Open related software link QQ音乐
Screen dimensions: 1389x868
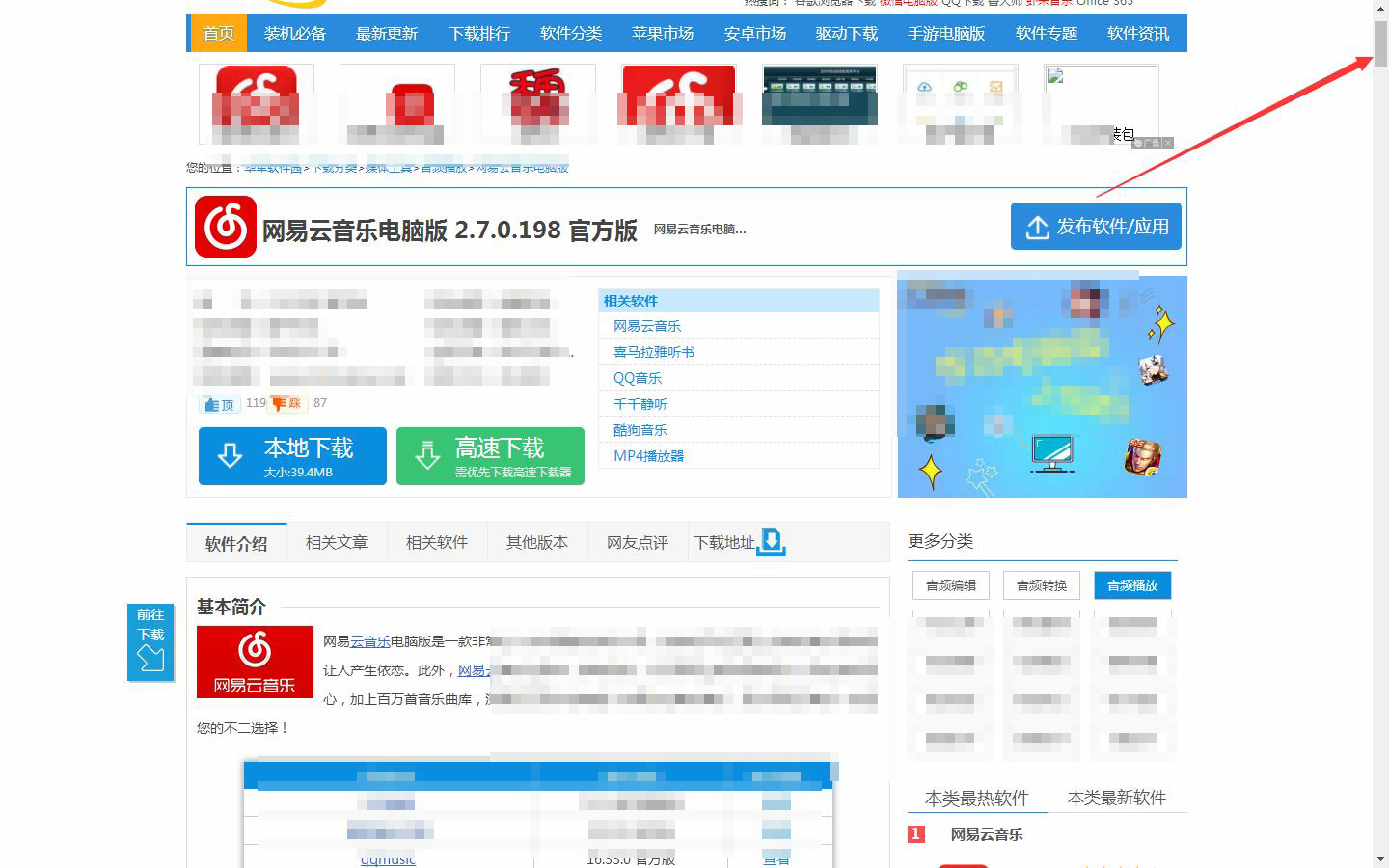pyautogui.click(x=638, y=378)
